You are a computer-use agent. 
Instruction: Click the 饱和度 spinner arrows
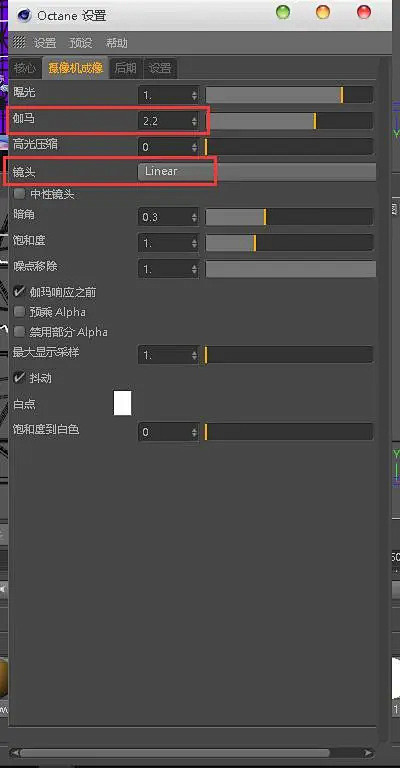click(x=195, y=243)
